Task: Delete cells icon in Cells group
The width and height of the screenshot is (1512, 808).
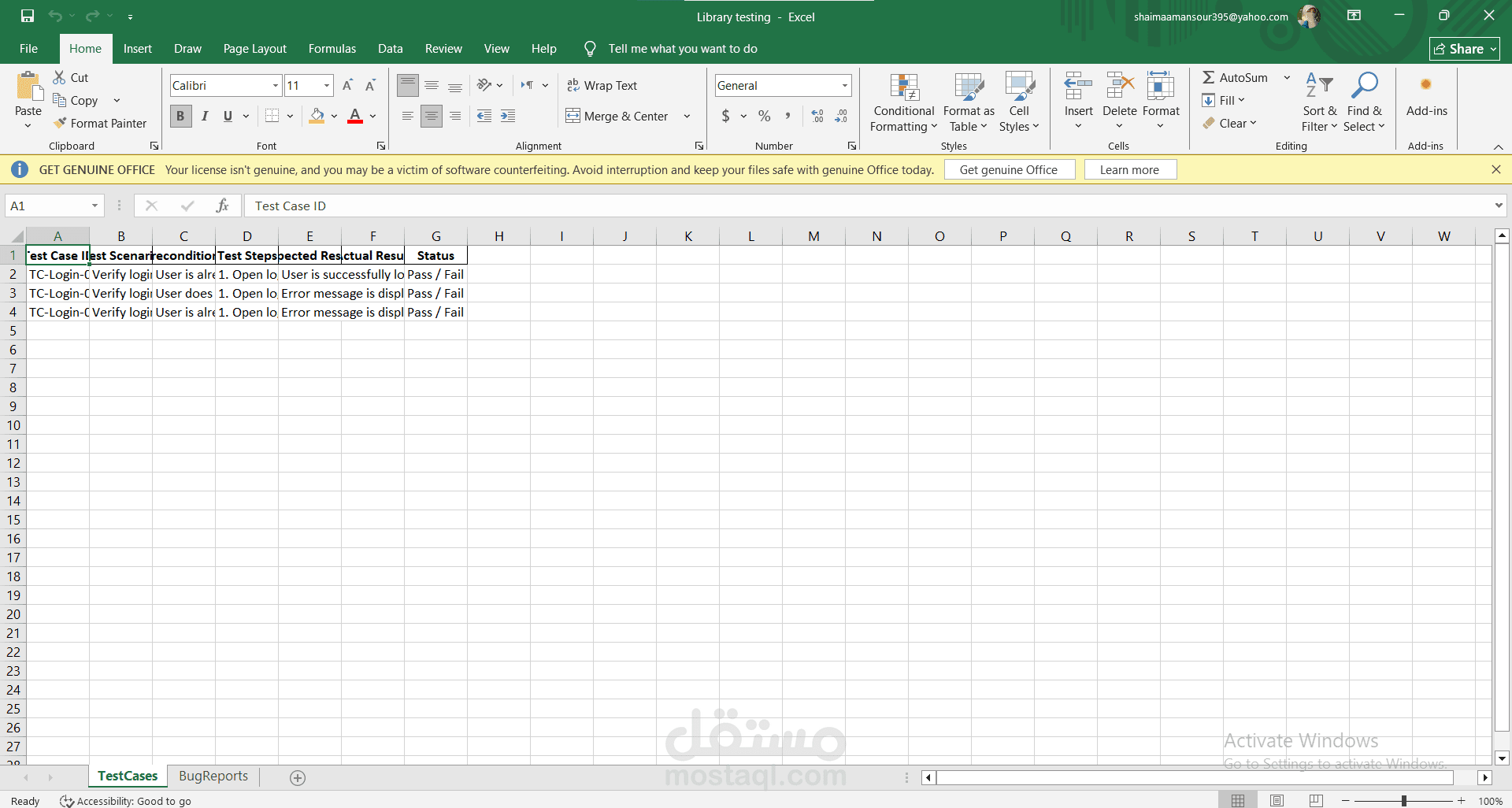Action: 1120,87
